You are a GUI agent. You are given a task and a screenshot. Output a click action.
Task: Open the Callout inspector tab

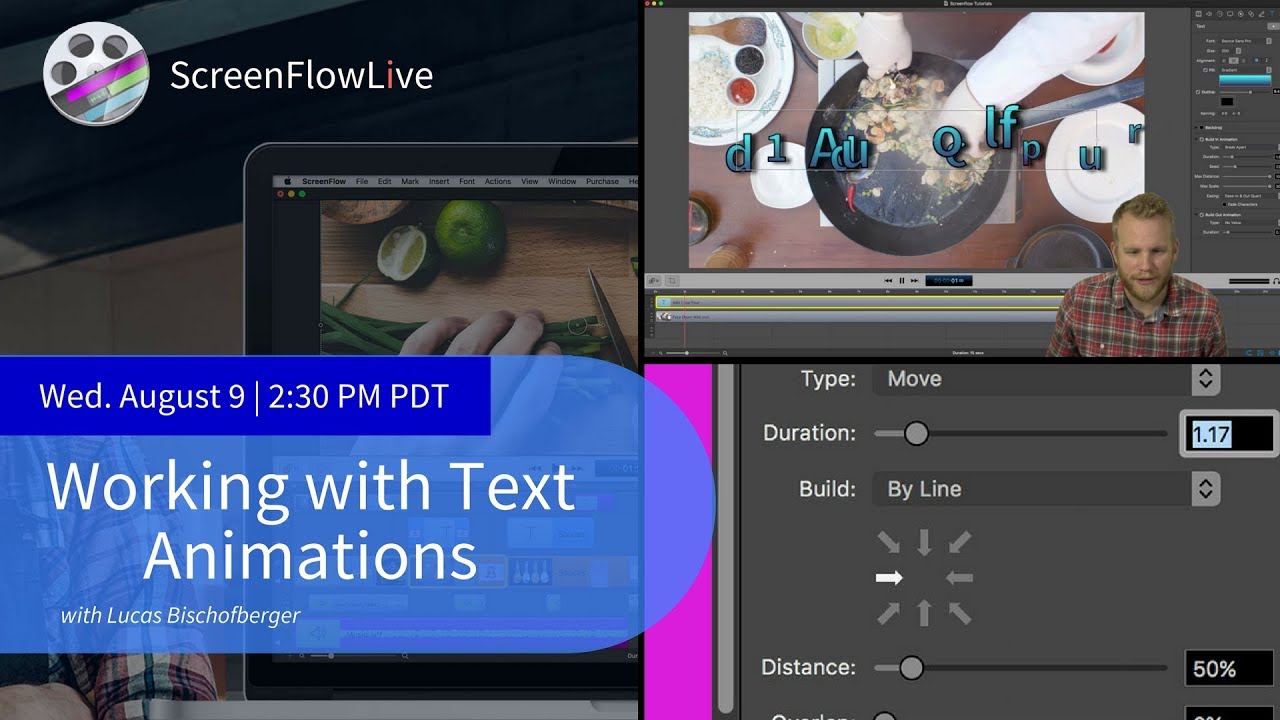[1241, 14]
